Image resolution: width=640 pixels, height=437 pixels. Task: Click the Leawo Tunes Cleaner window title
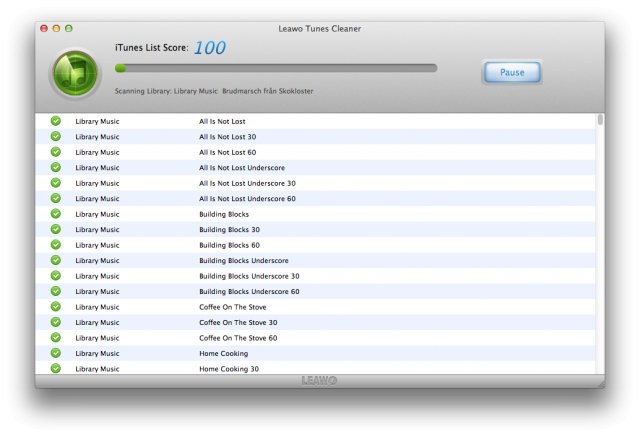coord(320,29)
